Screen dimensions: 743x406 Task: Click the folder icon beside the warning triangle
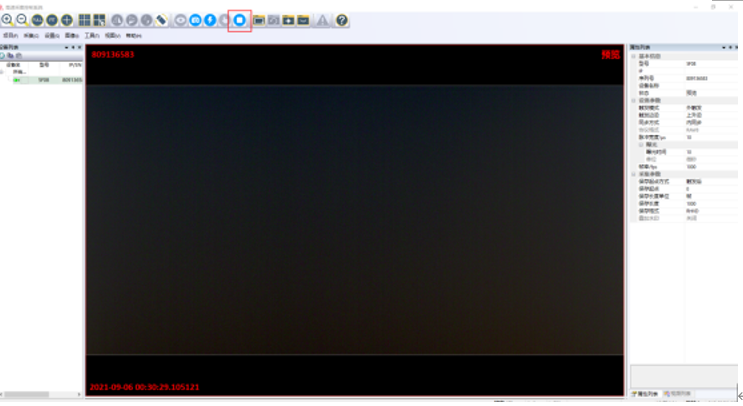click(x=303, y=20)
